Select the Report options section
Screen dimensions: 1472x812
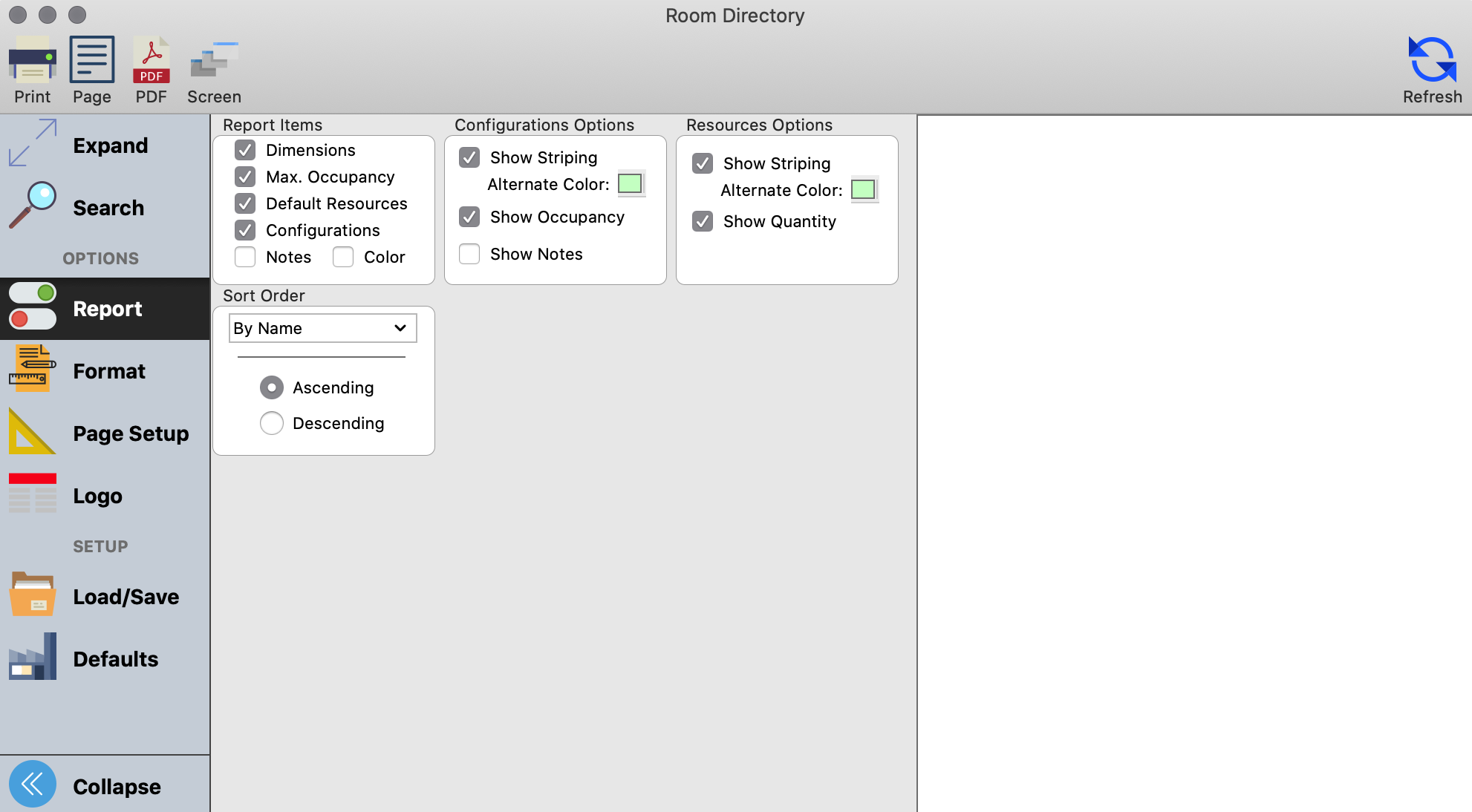click(x=107, y=309)
